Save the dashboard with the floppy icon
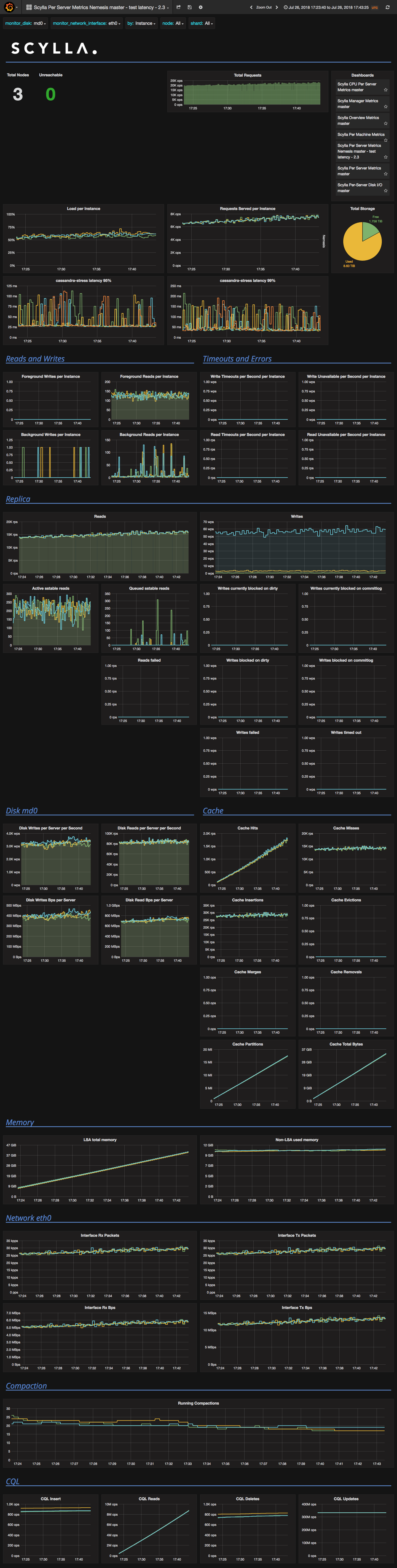The width and height of the screenshot is (397, 1568). click(189, 7)
